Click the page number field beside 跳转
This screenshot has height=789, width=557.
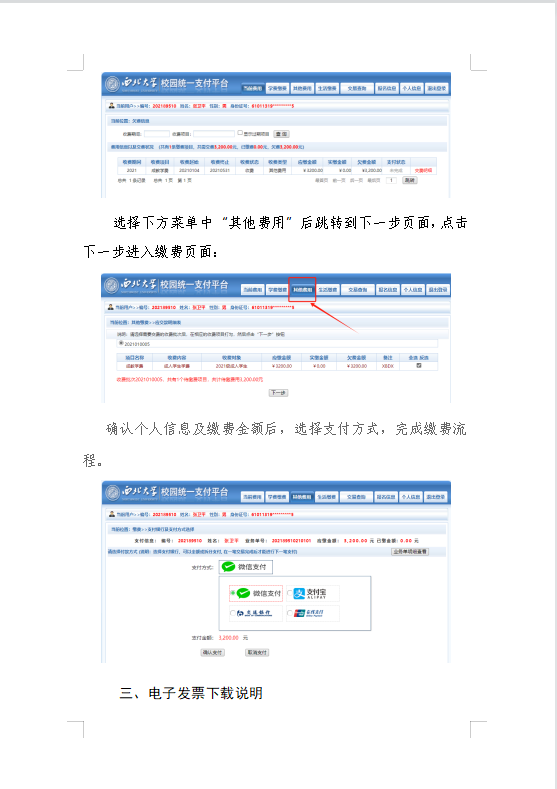click(391, 180)
